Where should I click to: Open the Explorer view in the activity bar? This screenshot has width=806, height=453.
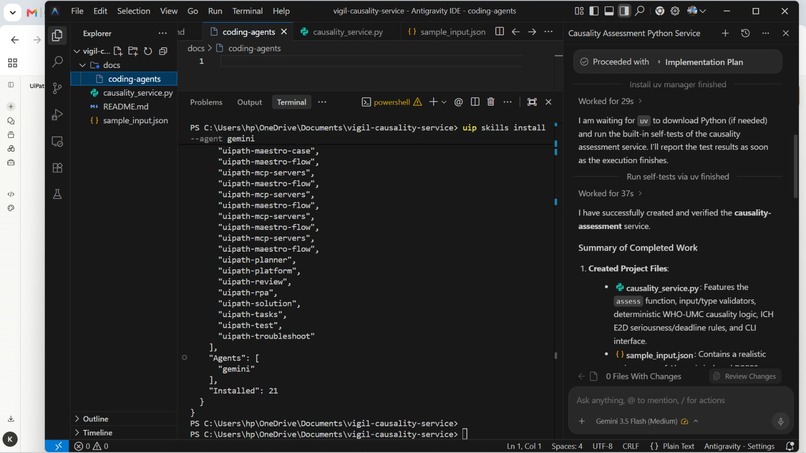[x=57, y=35]
